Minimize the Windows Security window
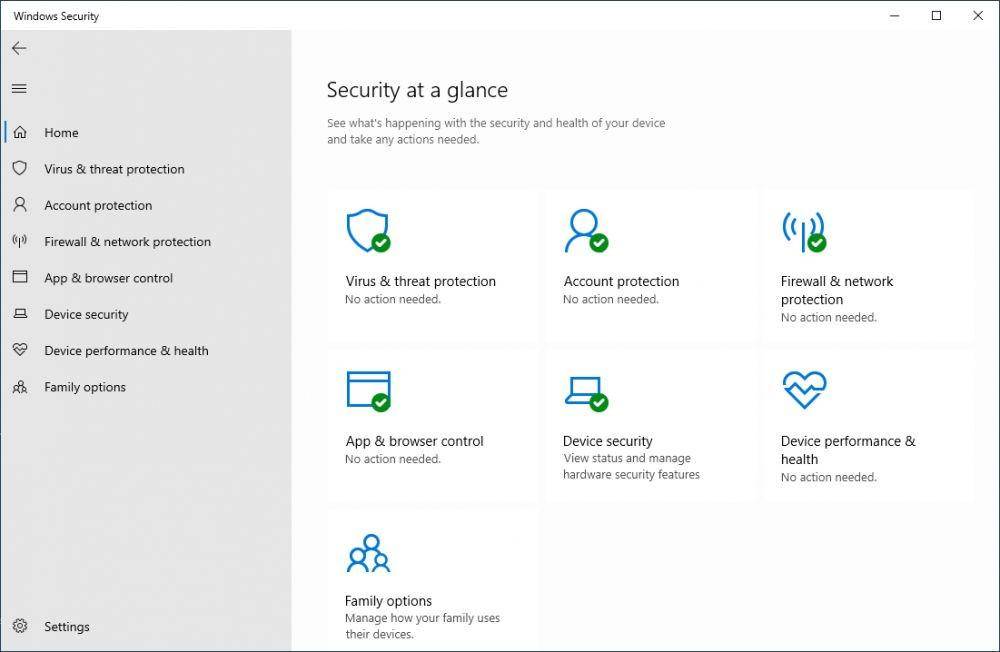The height and width of the screenshot is (652, 1000). click(895, 15)
